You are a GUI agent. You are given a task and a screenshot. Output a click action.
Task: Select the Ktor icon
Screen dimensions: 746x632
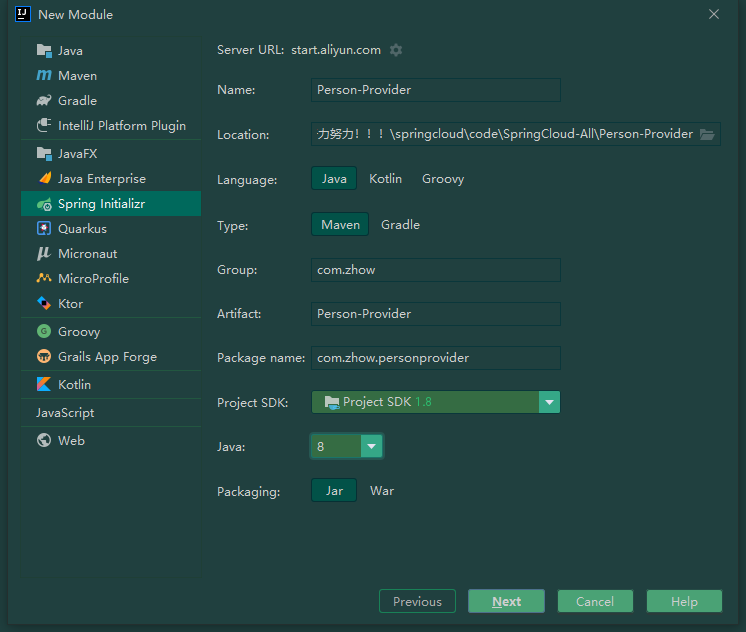tap(44, 303)
